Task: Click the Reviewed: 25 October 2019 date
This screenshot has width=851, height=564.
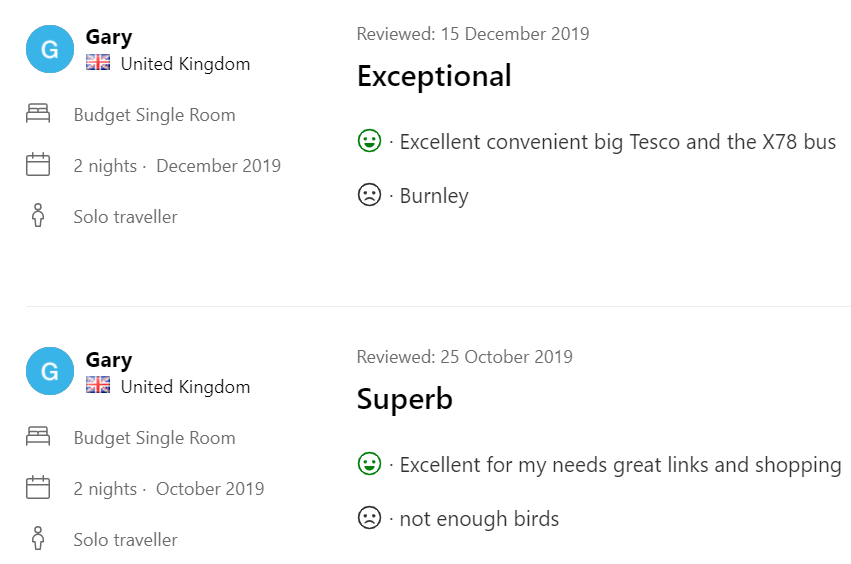Action: 464,357
